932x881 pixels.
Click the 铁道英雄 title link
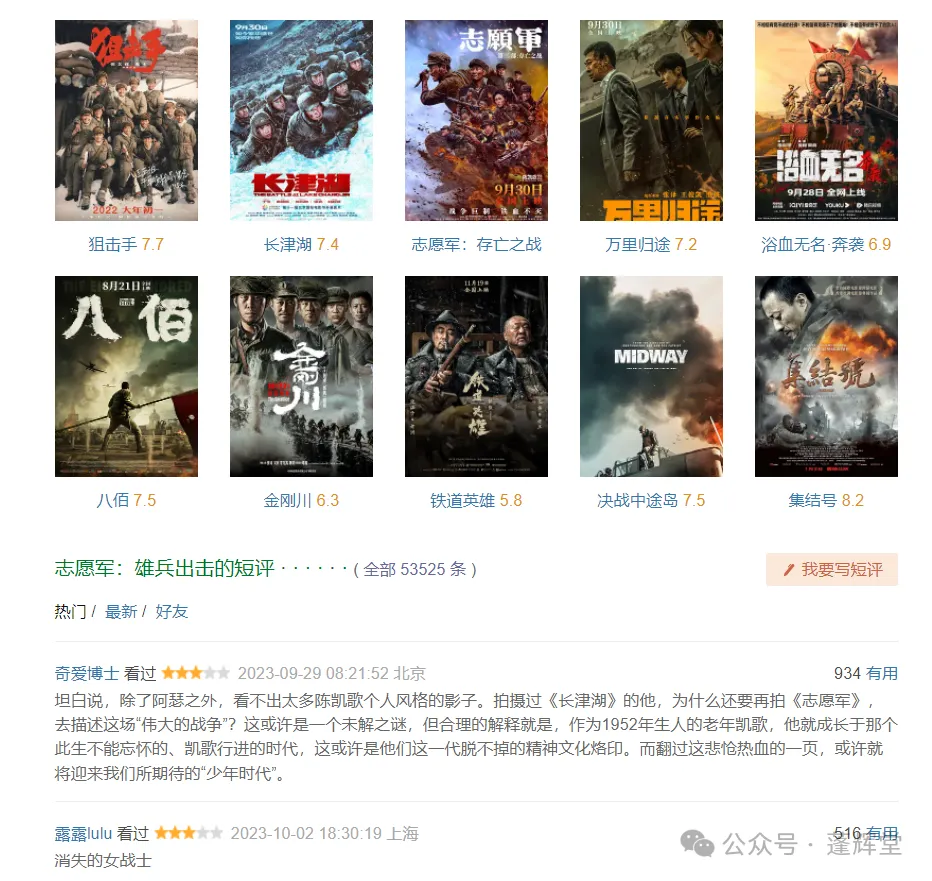pyautogui.click(x=462, y=501)
